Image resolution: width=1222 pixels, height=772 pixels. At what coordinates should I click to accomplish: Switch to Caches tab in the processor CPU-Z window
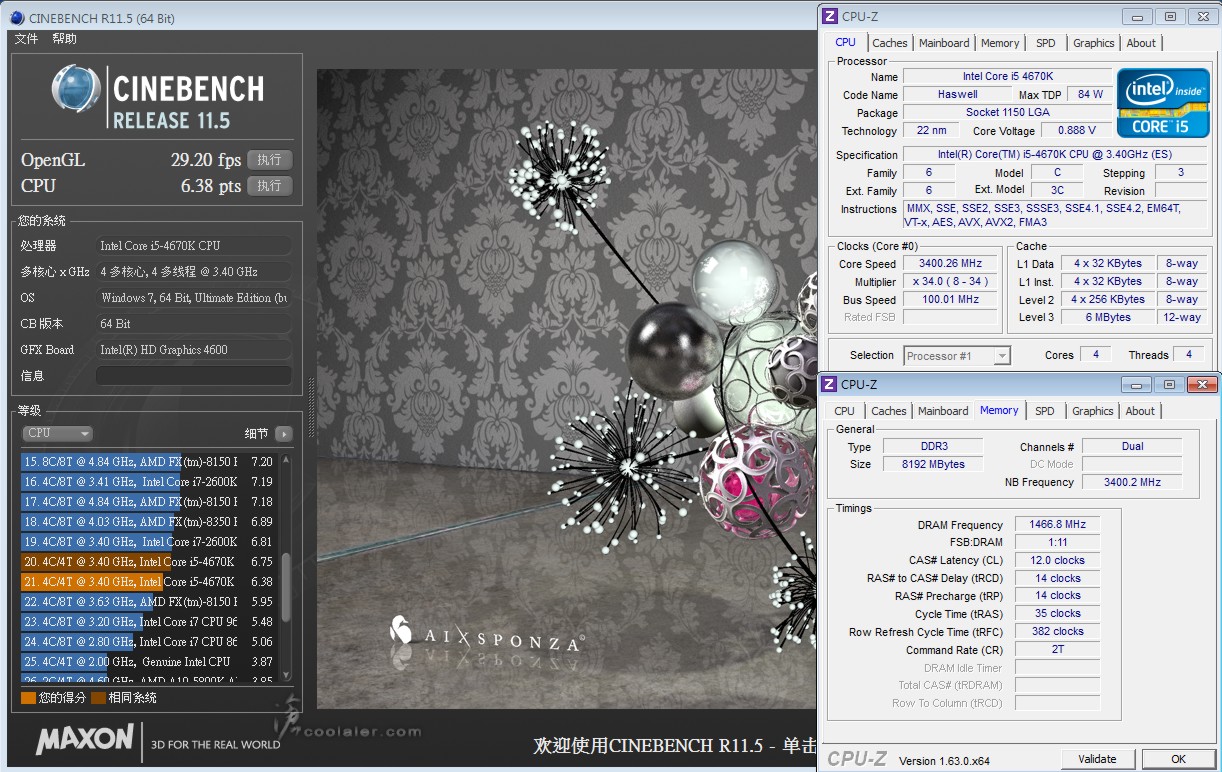tap(890, 43)
